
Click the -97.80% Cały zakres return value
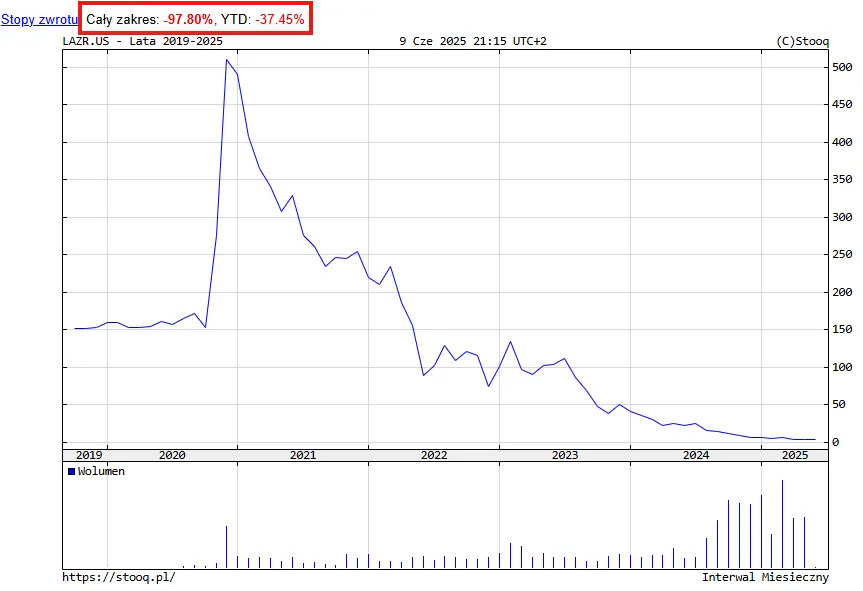click(x=188, y=19)
